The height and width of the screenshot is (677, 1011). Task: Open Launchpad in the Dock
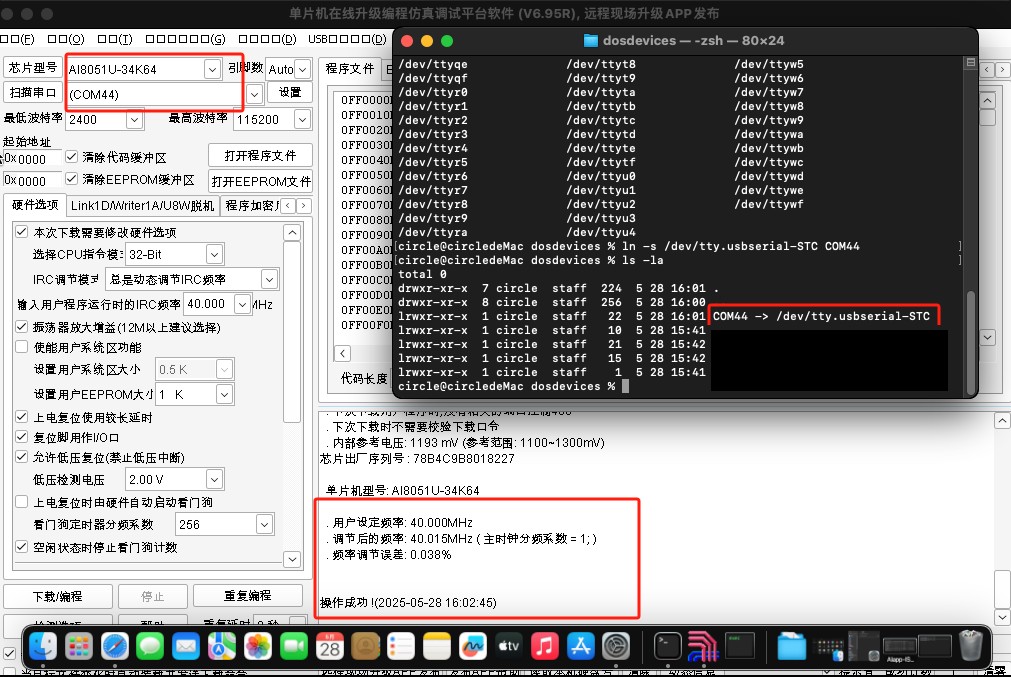[x=79, y=645]
